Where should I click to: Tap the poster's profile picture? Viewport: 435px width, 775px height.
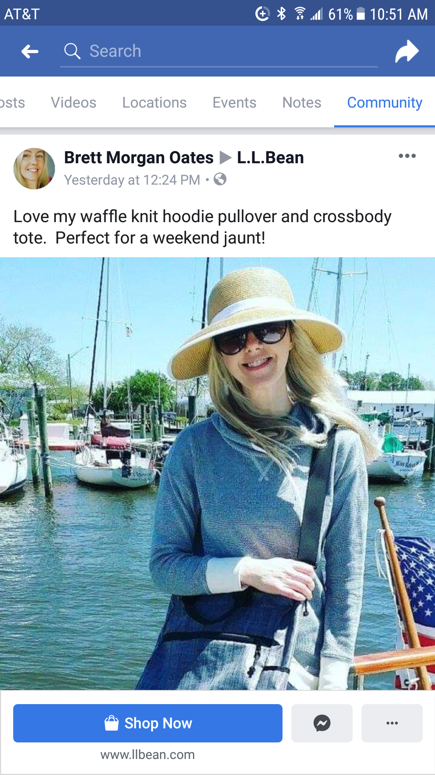pyautogui.click(x=34, y=169)
